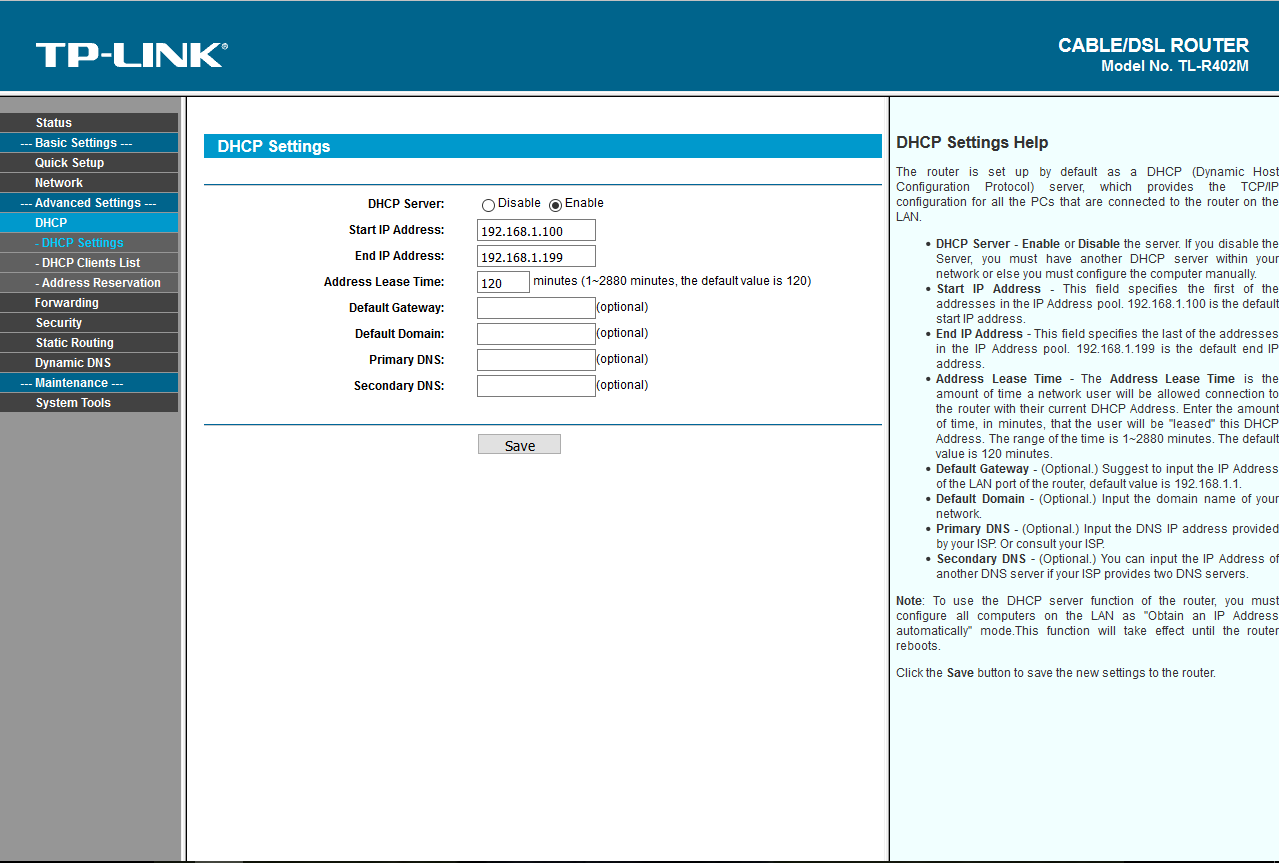Open the DHCP Settings submenu
This screenshot has height=863, width=1279.
pyautogui.click(x=89, y=243)
